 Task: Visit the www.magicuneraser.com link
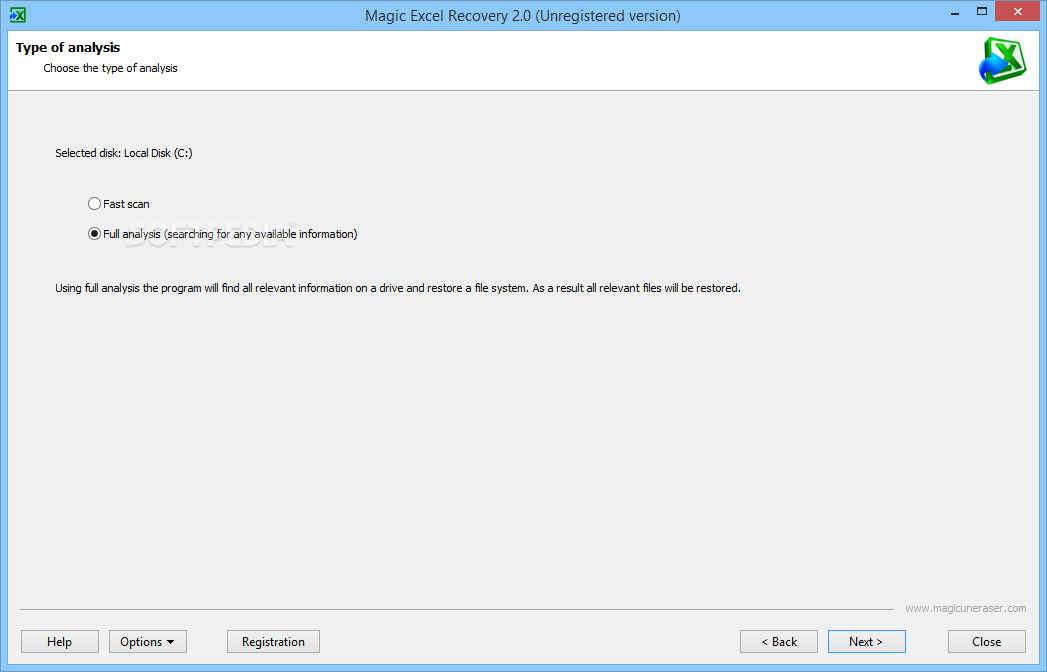pos(966,608)
